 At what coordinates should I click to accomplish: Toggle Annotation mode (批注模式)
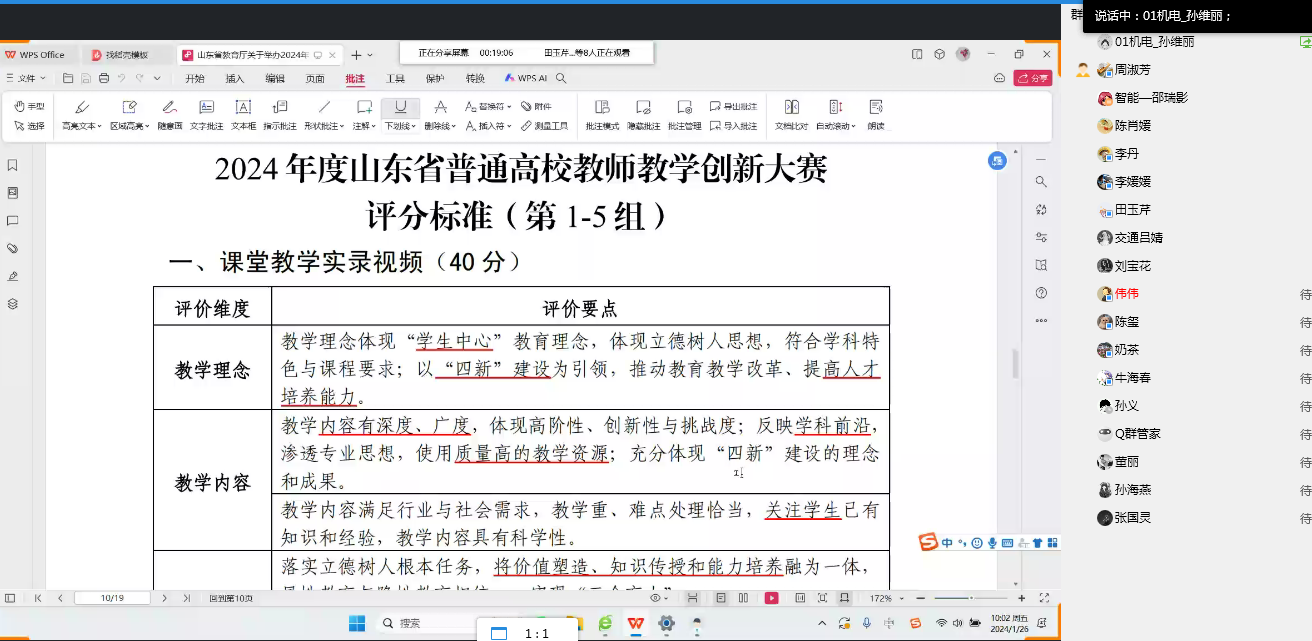click(x=602, y=114)
